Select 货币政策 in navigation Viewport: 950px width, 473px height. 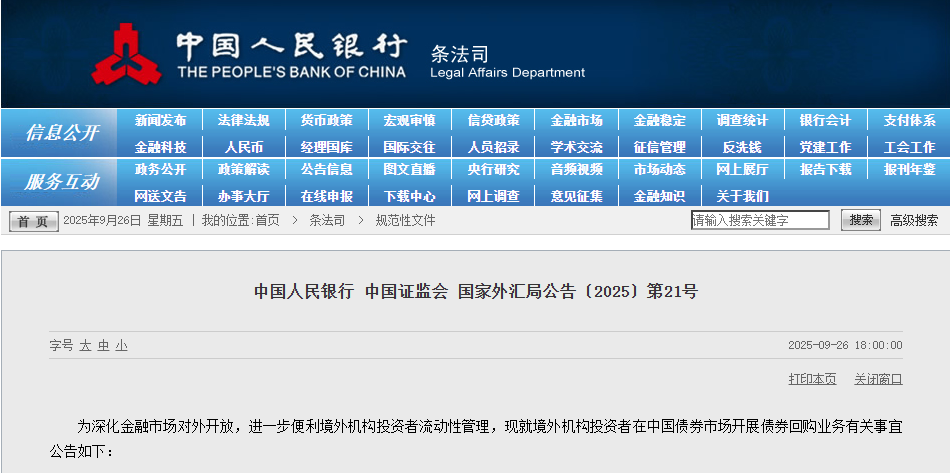click(326, 120)
